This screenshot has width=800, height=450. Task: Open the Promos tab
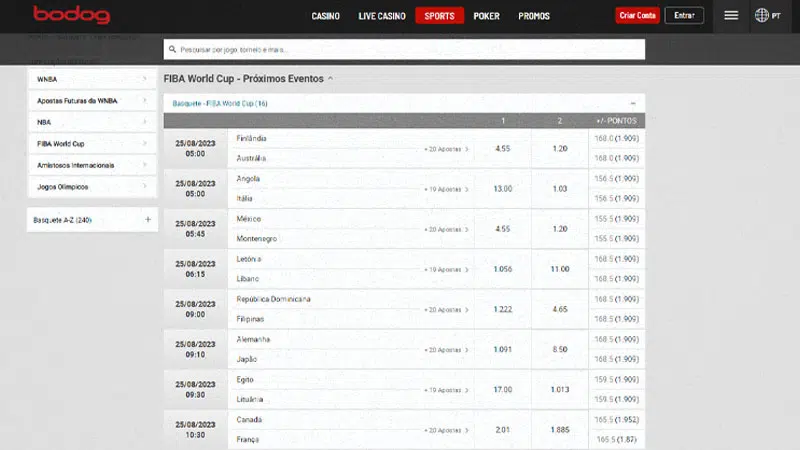pyautogui.click(x=534, y=16)
